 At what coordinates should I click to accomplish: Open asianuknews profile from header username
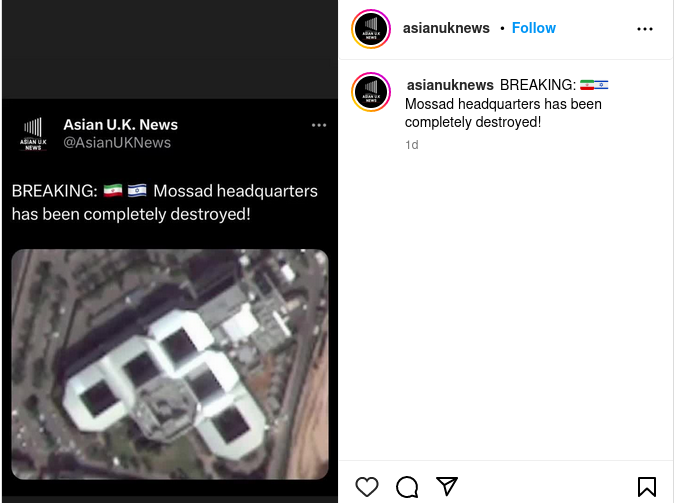tap(446, 28)
